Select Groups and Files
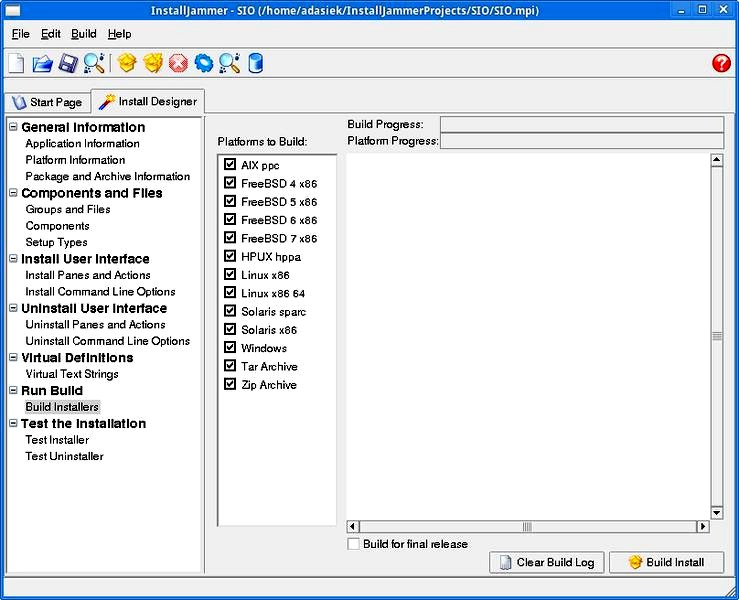Screen dimensions: 739x600 68,209
